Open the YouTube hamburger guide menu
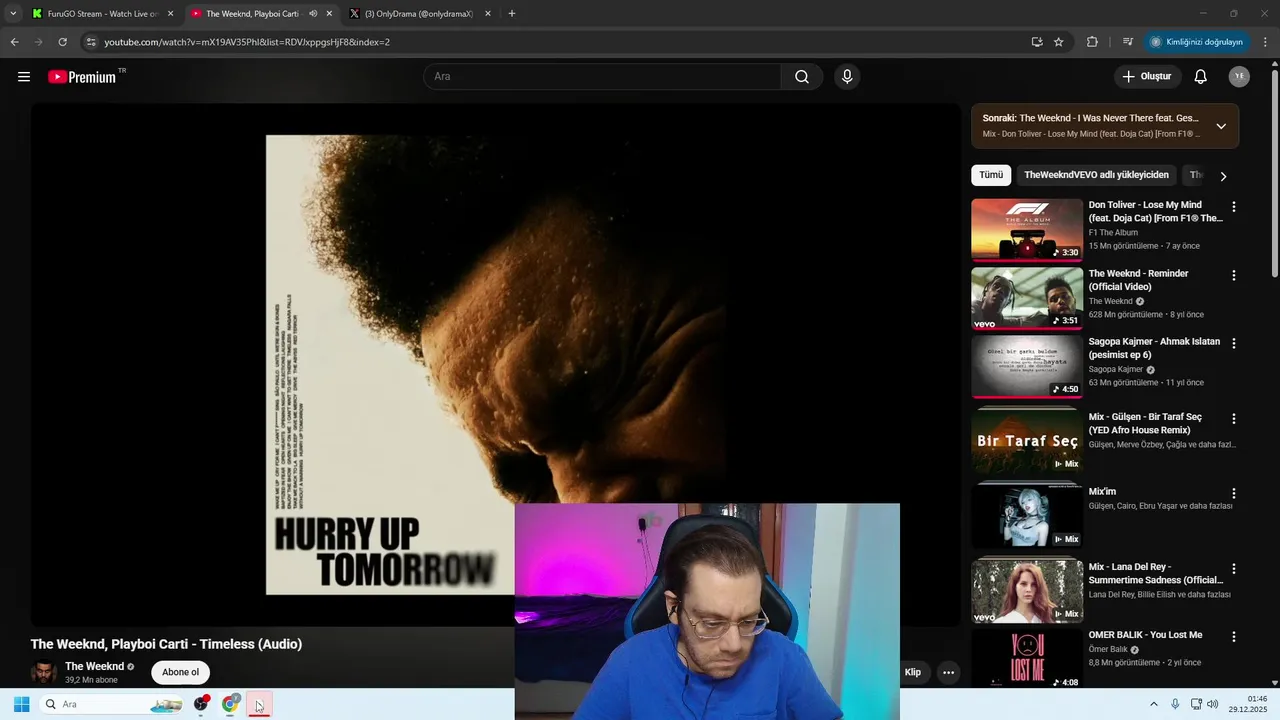 [24, 77]
